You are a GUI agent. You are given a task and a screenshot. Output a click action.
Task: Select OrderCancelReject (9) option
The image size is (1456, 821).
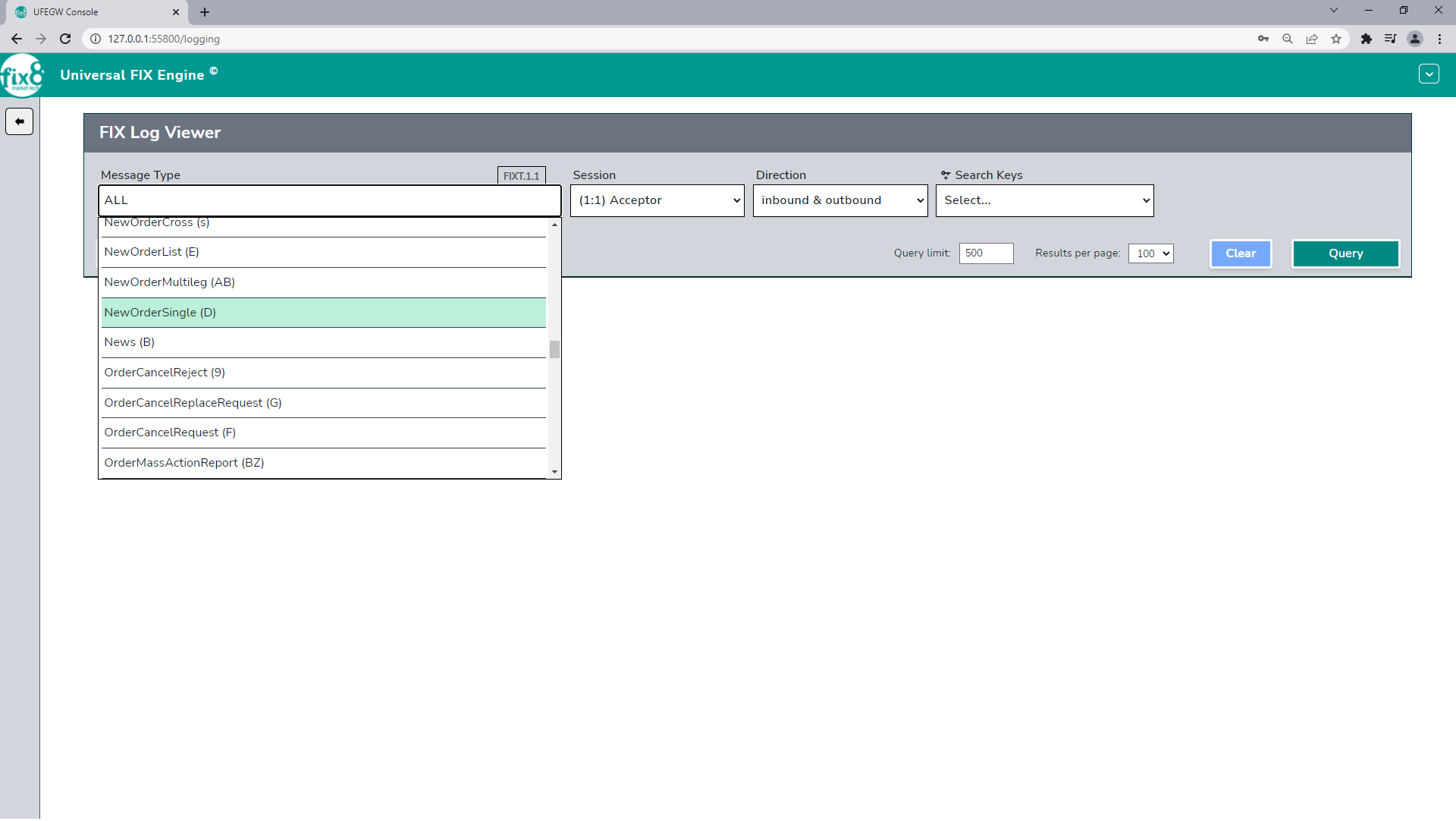324,373
